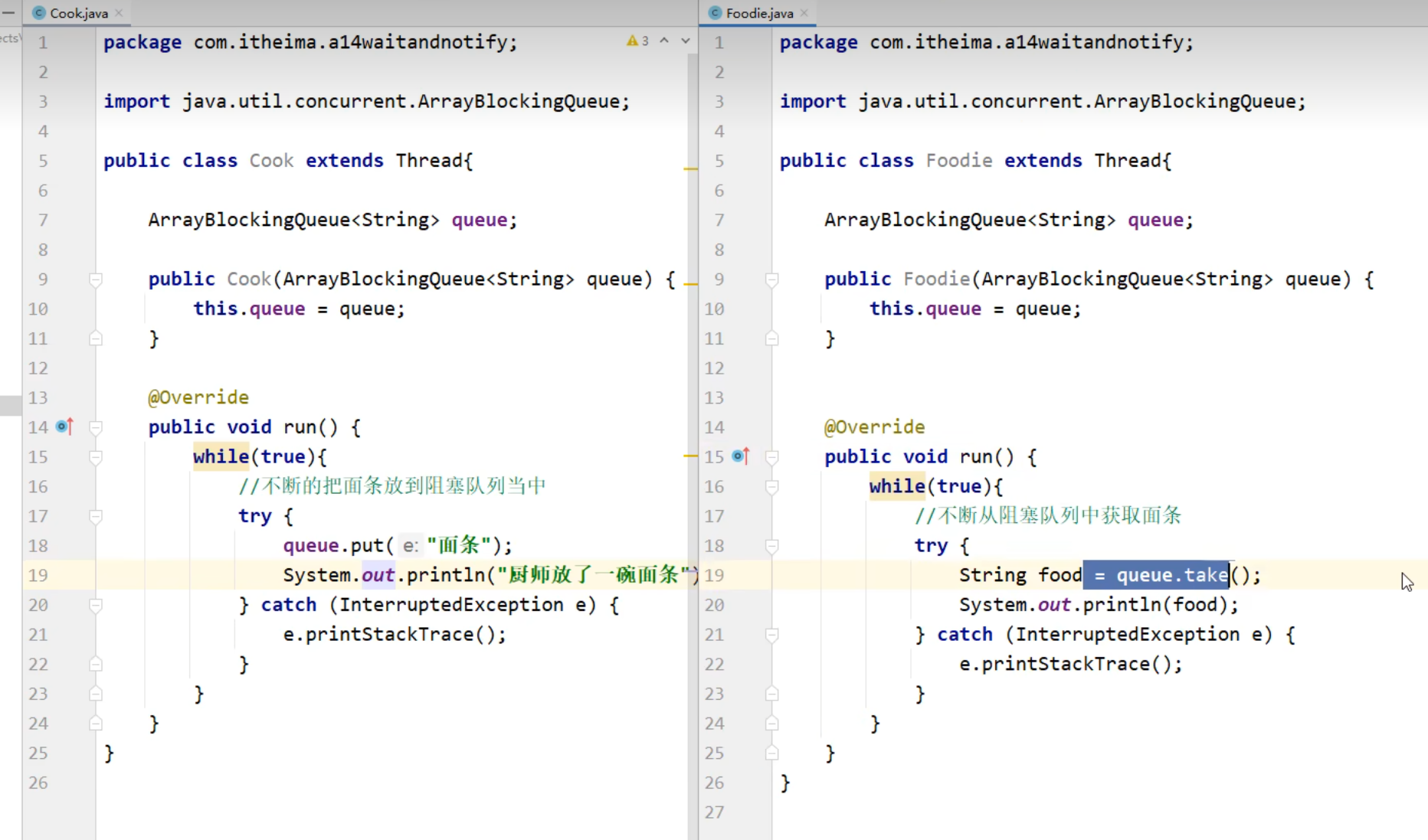Click the warning stripe mark beside Cook's while loop
Viewport: 1428px width, 840px height.
[690, 456]
